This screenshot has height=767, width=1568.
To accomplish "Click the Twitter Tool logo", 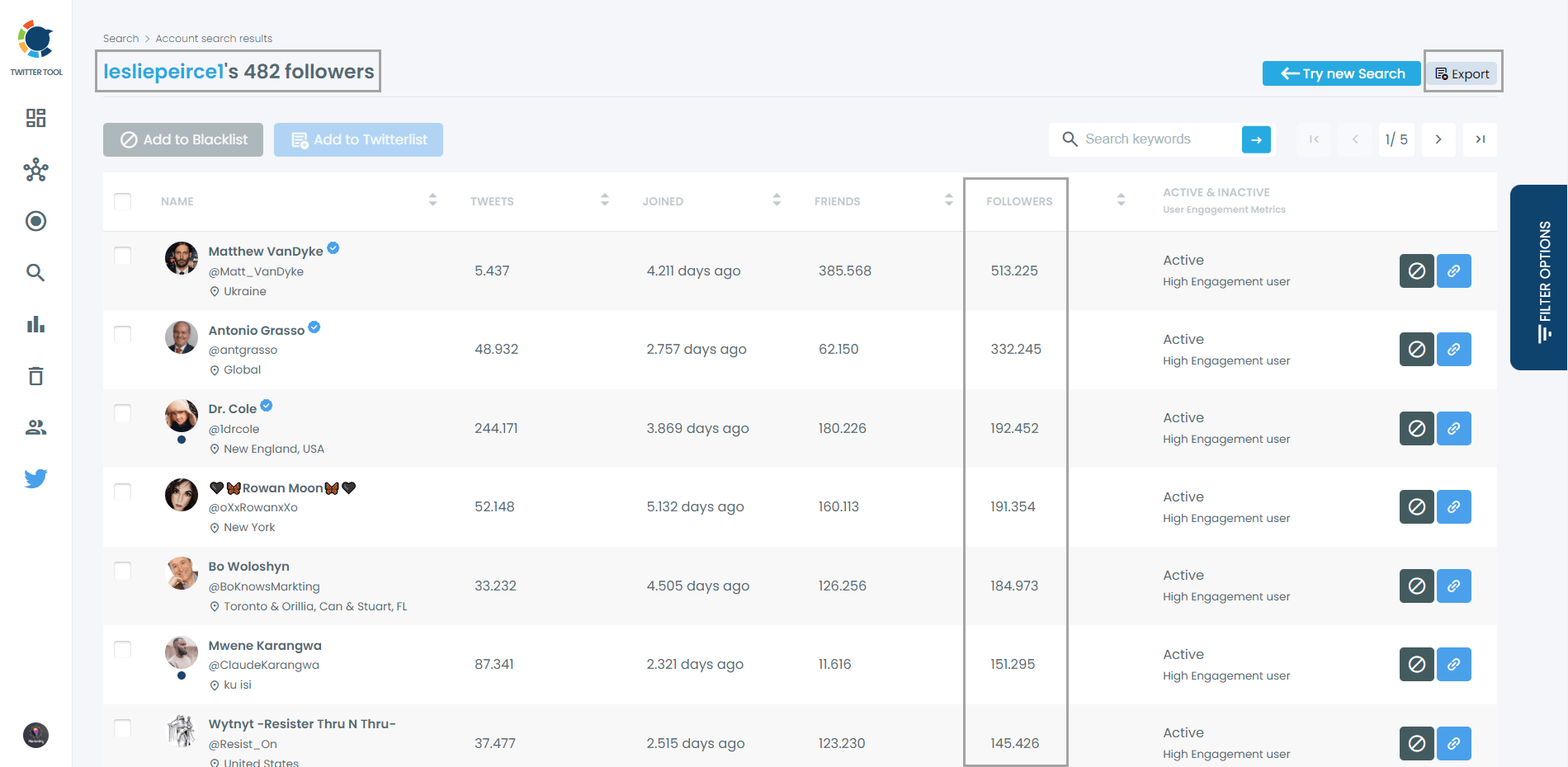I will [36, 48].
